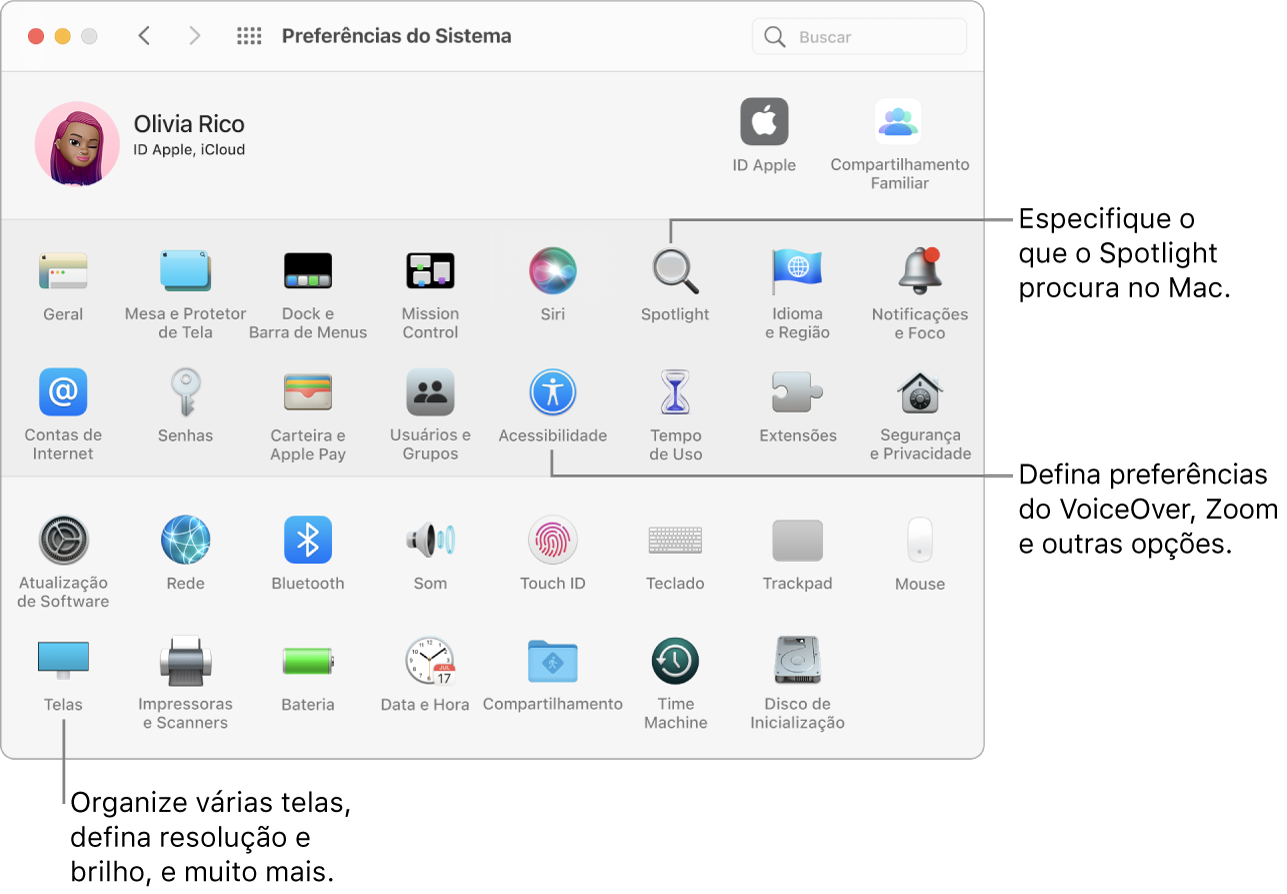Open Impressoras e Scanners pane

pos(185,660)
